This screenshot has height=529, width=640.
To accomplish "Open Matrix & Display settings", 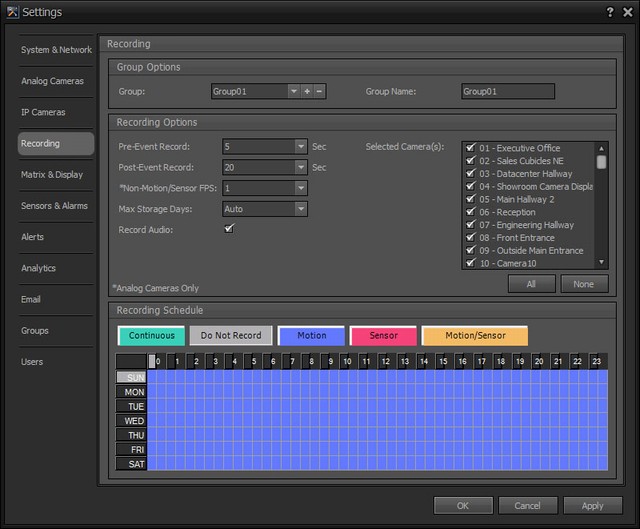I will pos(56,175).
